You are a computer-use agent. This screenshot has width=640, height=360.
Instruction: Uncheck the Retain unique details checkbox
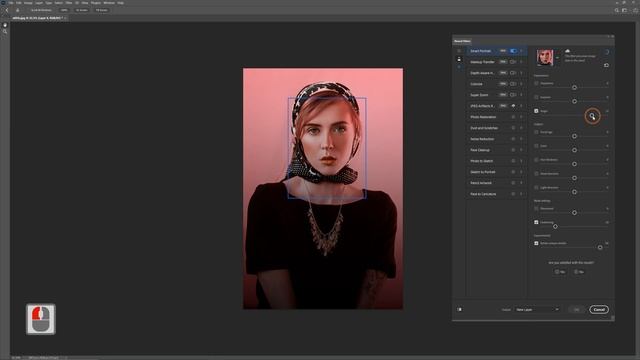pos(536,243)
